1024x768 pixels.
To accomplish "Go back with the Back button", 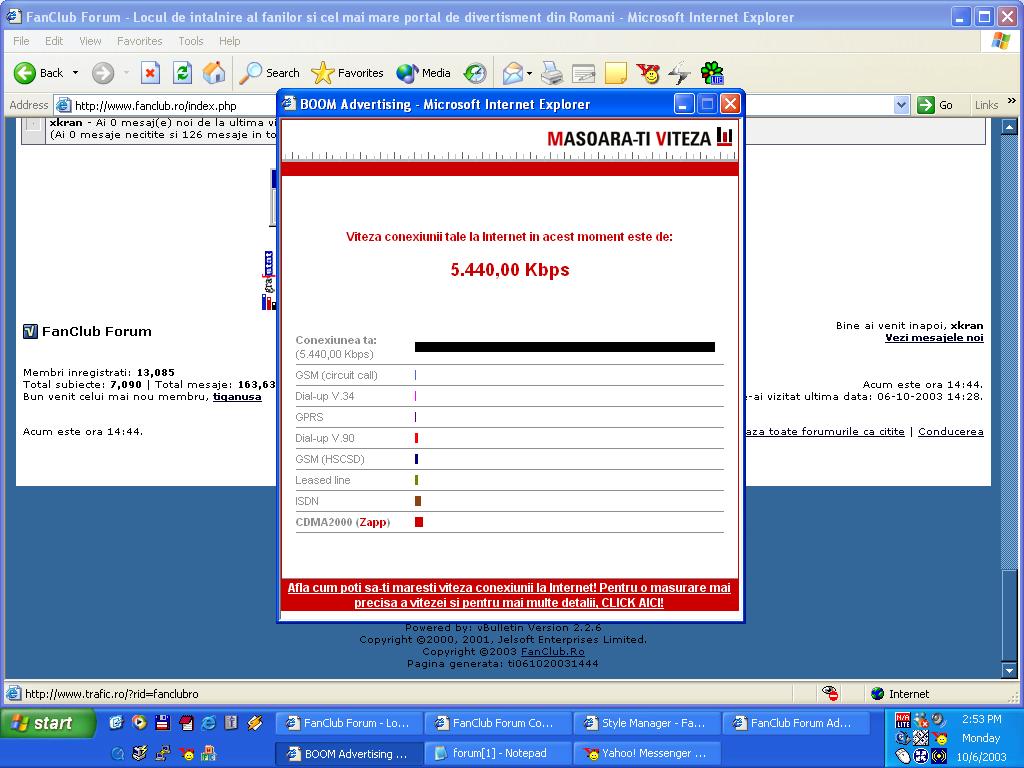I will 39,73.
